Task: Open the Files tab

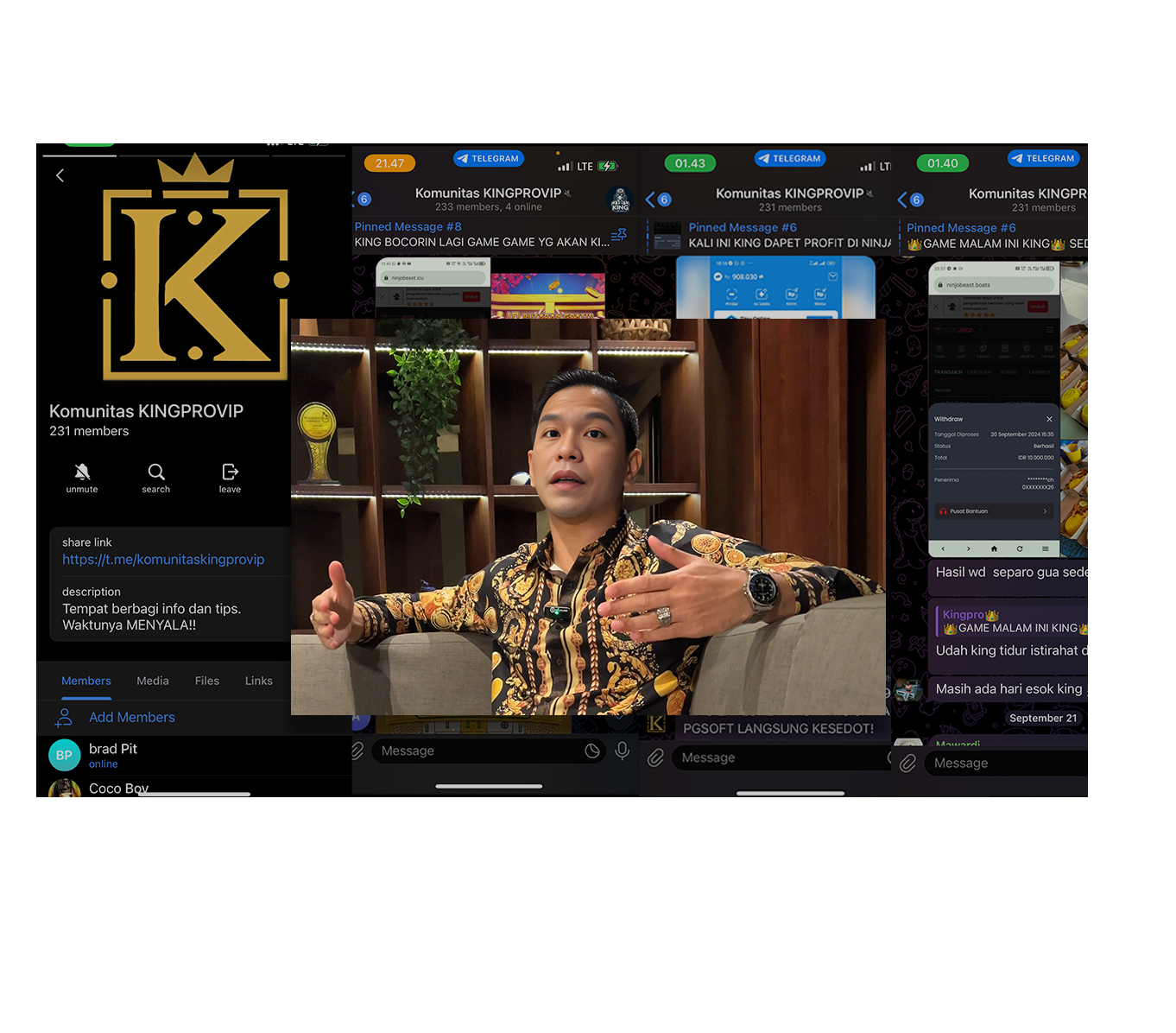Action: pos(207,681)
